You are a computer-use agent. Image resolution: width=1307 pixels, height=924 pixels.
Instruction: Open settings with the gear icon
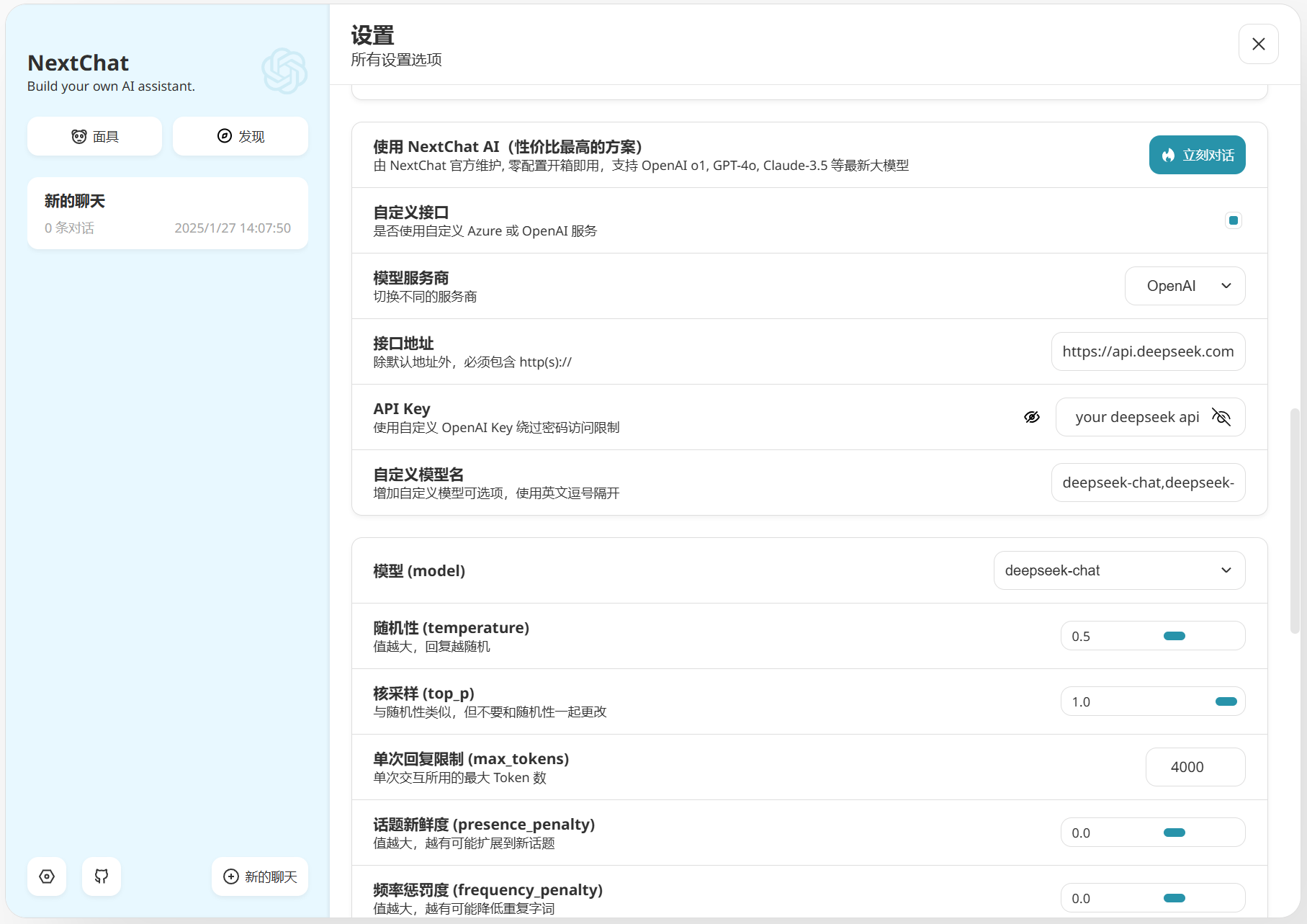pos(46,876)
